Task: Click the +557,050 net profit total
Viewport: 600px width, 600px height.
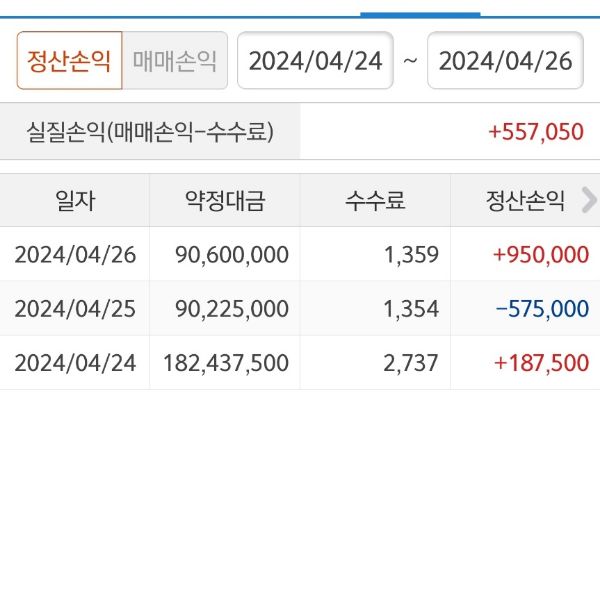Action: [x=535, y=132]
